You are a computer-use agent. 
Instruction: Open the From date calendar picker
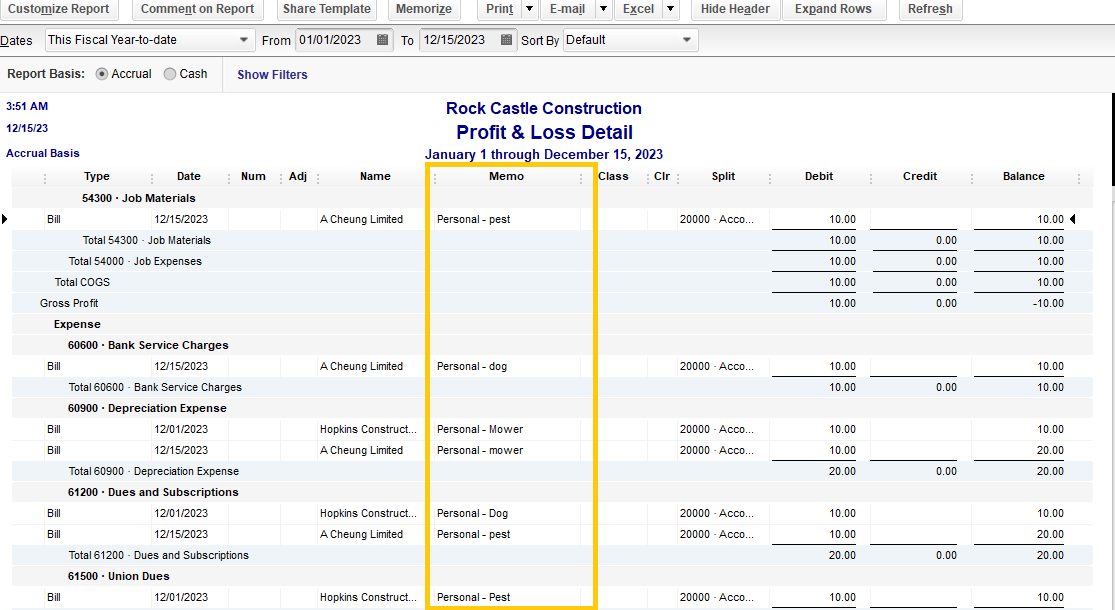click(383, 40)
